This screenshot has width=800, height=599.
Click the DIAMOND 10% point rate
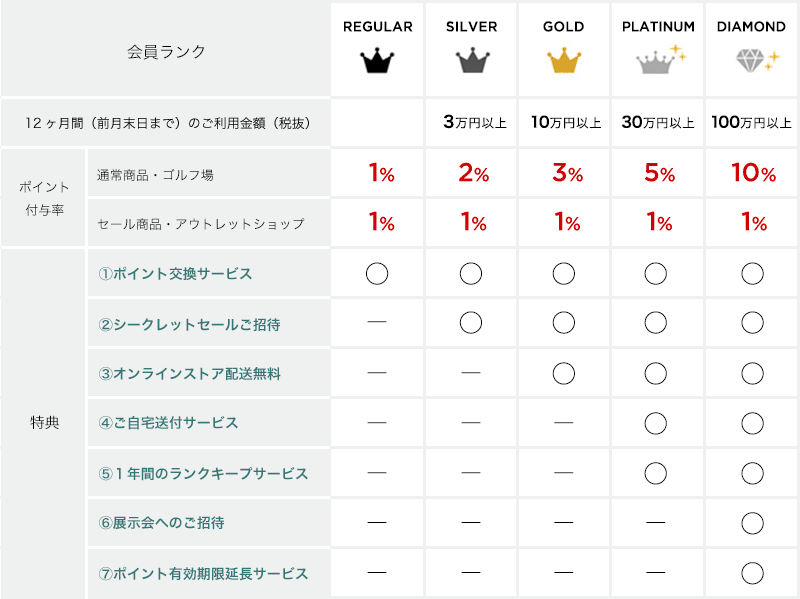[754, 173]
